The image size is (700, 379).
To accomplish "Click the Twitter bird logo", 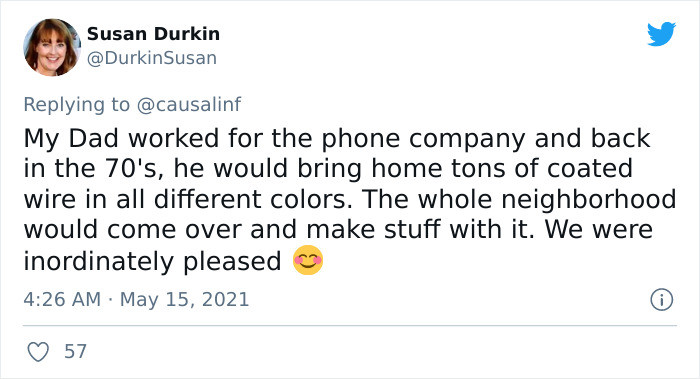I will (661, 33).
